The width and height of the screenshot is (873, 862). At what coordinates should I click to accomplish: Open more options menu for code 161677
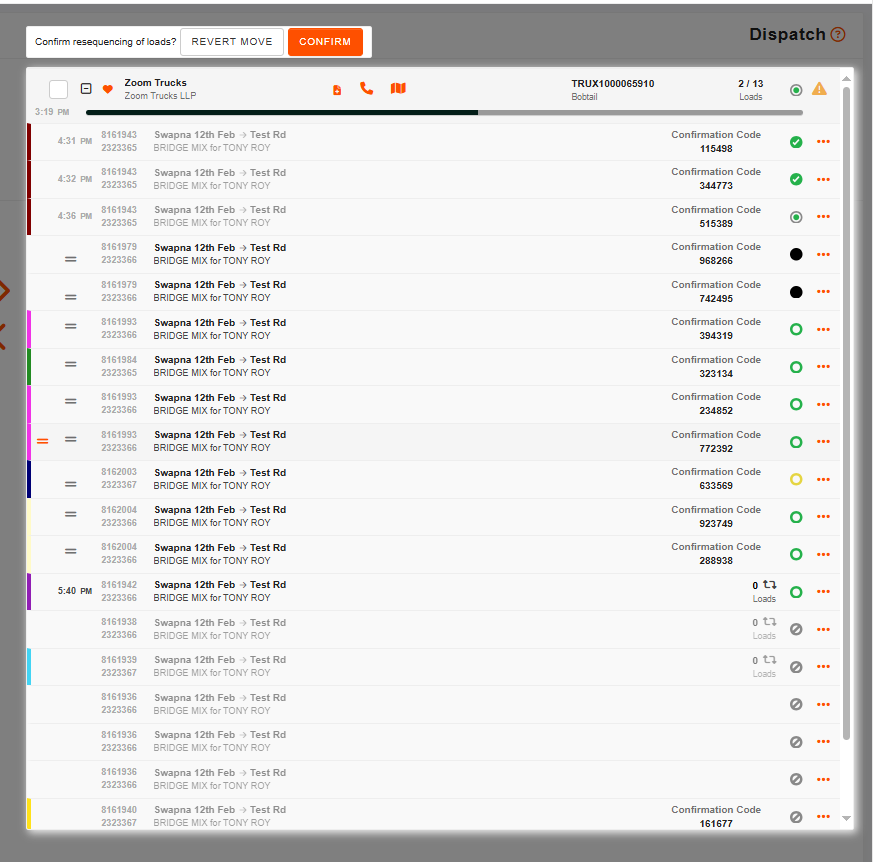[823, 817]
